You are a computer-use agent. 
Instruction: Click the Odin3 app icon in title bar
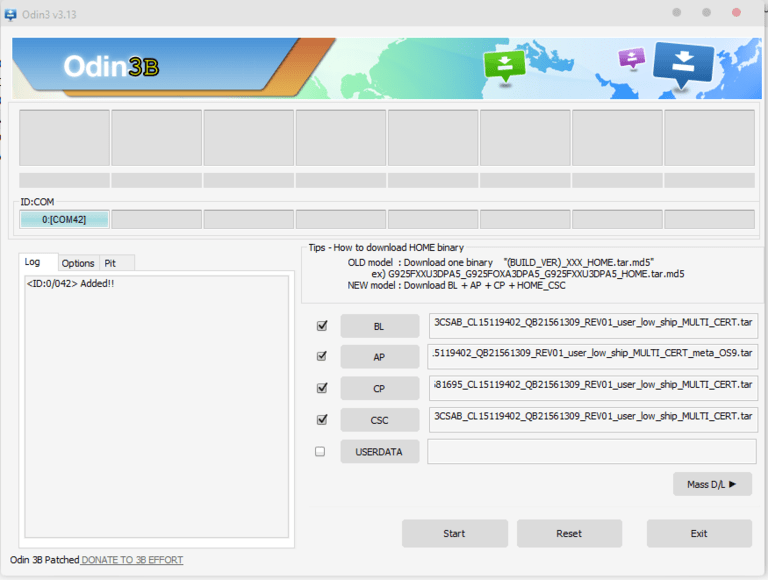click(x=10, y=15)
